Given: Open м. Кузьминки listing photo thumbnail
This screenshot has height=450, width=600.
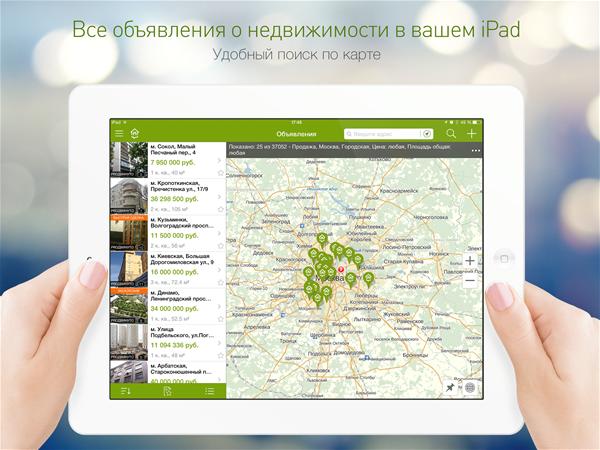Looking at the screenshot, I should coord(129,233).
